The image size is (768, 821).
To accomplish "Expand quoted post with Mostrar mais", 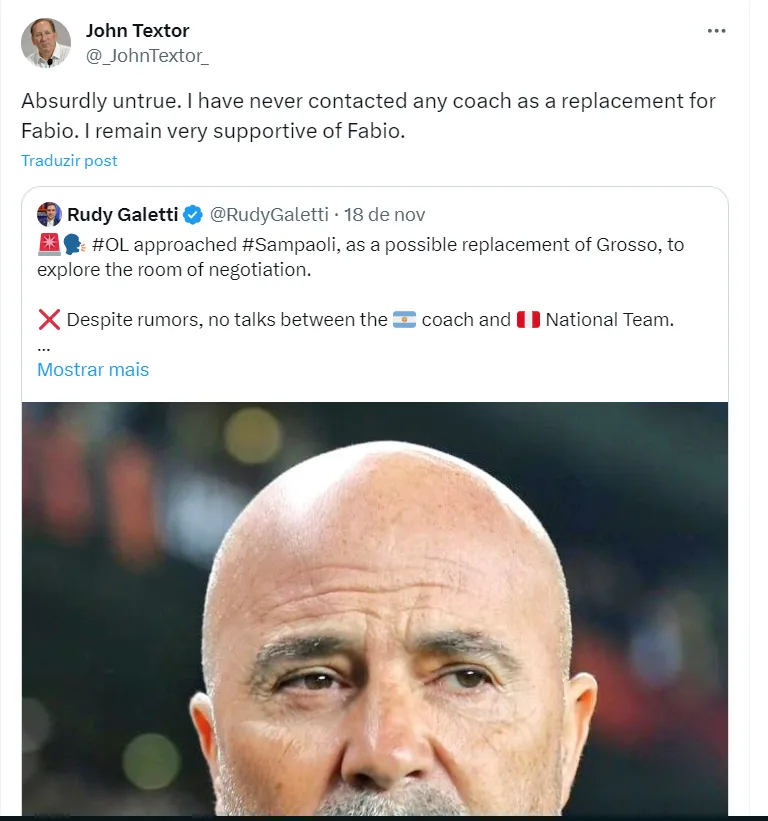I will (93, 370).
